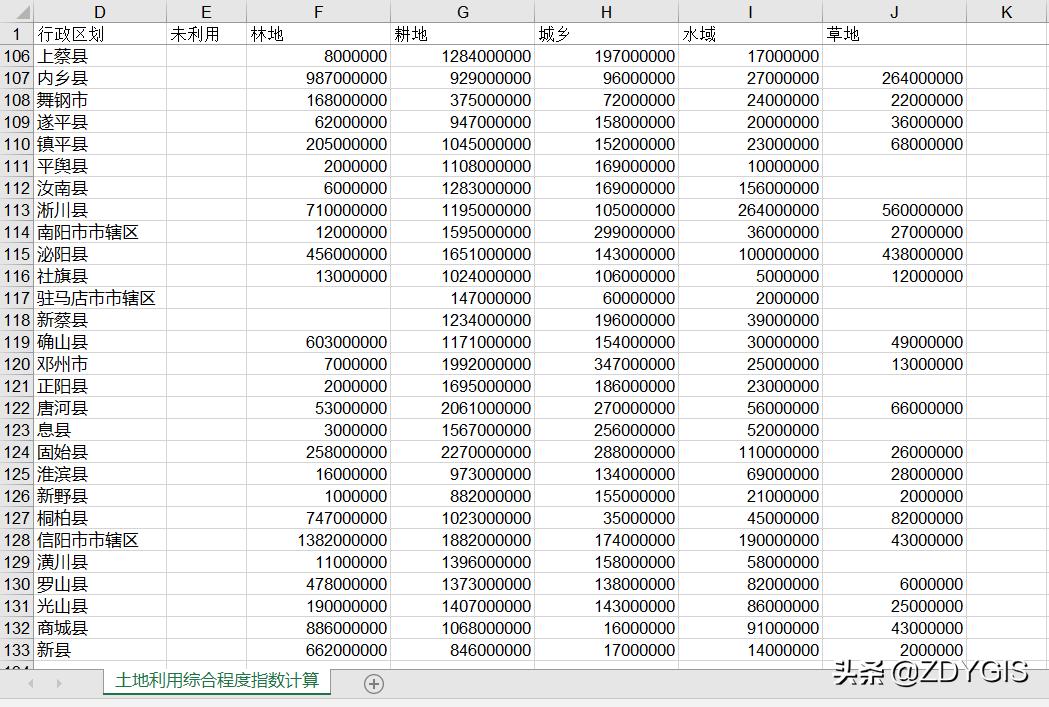
Task: Click the select-all corner triangle
Action: 21,12
